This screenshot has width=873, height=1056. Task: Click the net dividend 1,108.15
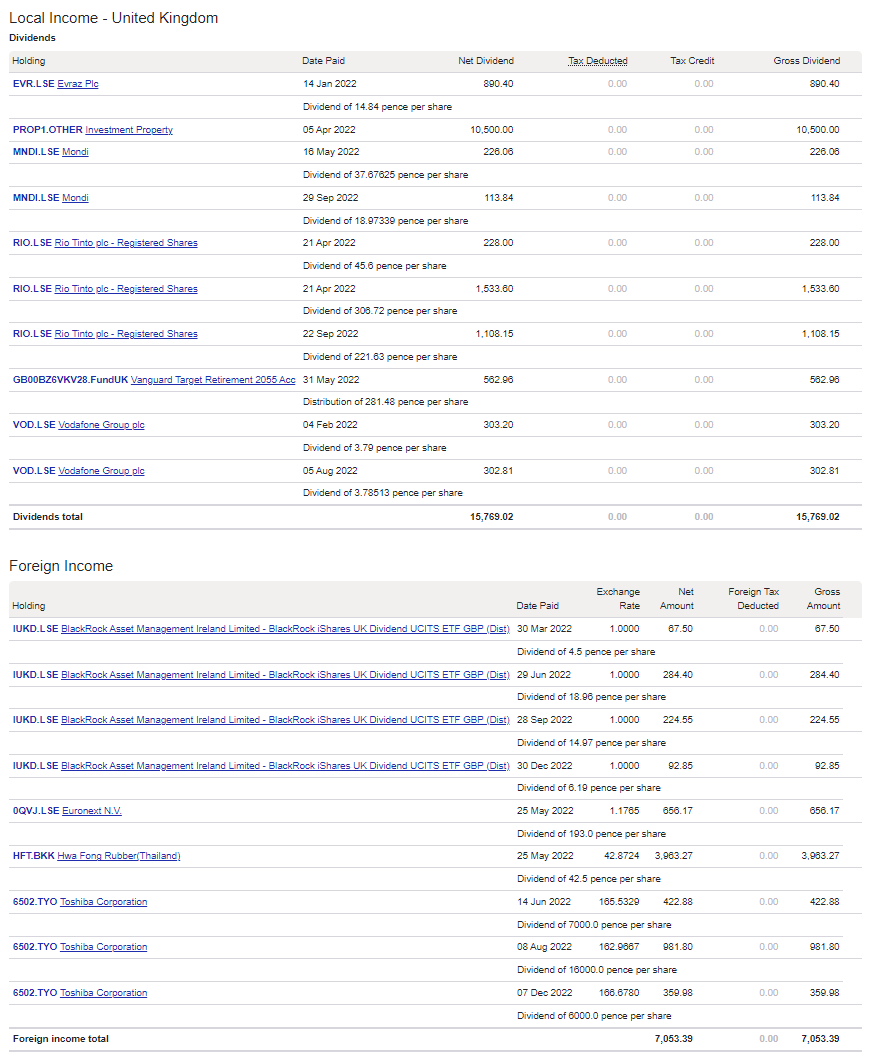coord(494,333)
